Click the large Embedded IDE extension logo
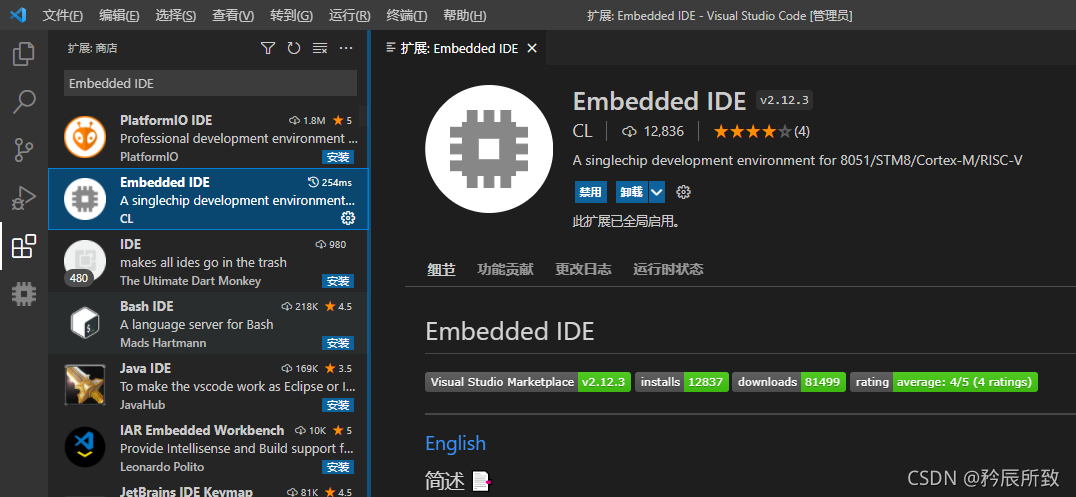The height and width of the screenshot is (497, 1076). point(489,149)
